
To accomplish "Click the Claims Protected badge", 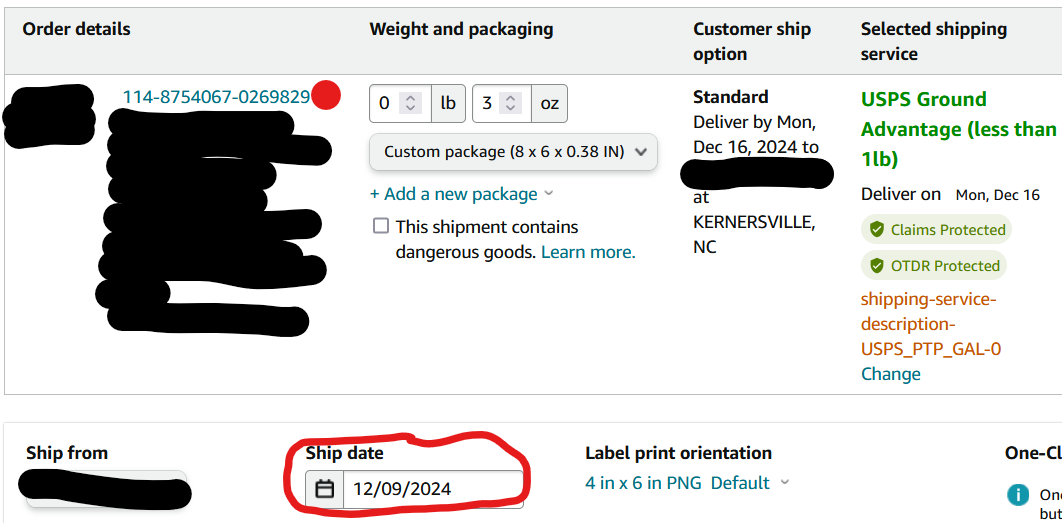I will click(937, 230).
